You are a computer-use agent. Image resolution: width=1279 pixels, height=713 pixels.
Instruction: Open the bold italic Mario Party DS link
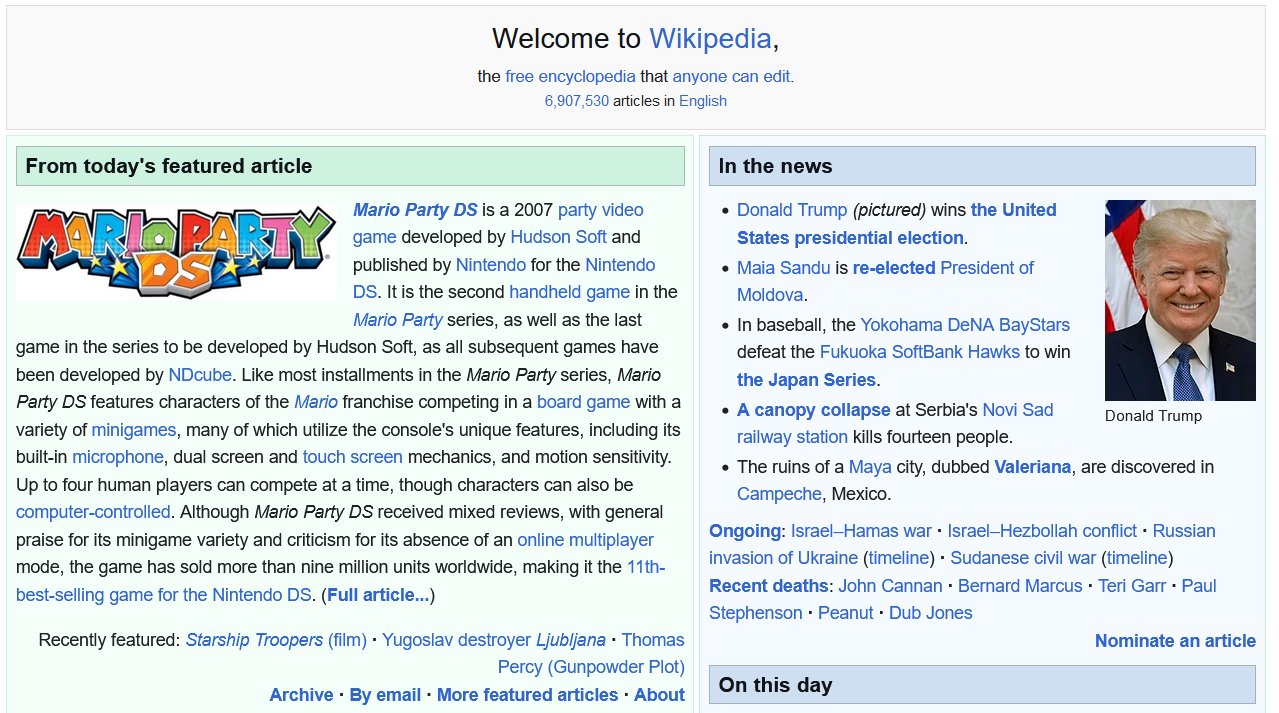point(415,210)
